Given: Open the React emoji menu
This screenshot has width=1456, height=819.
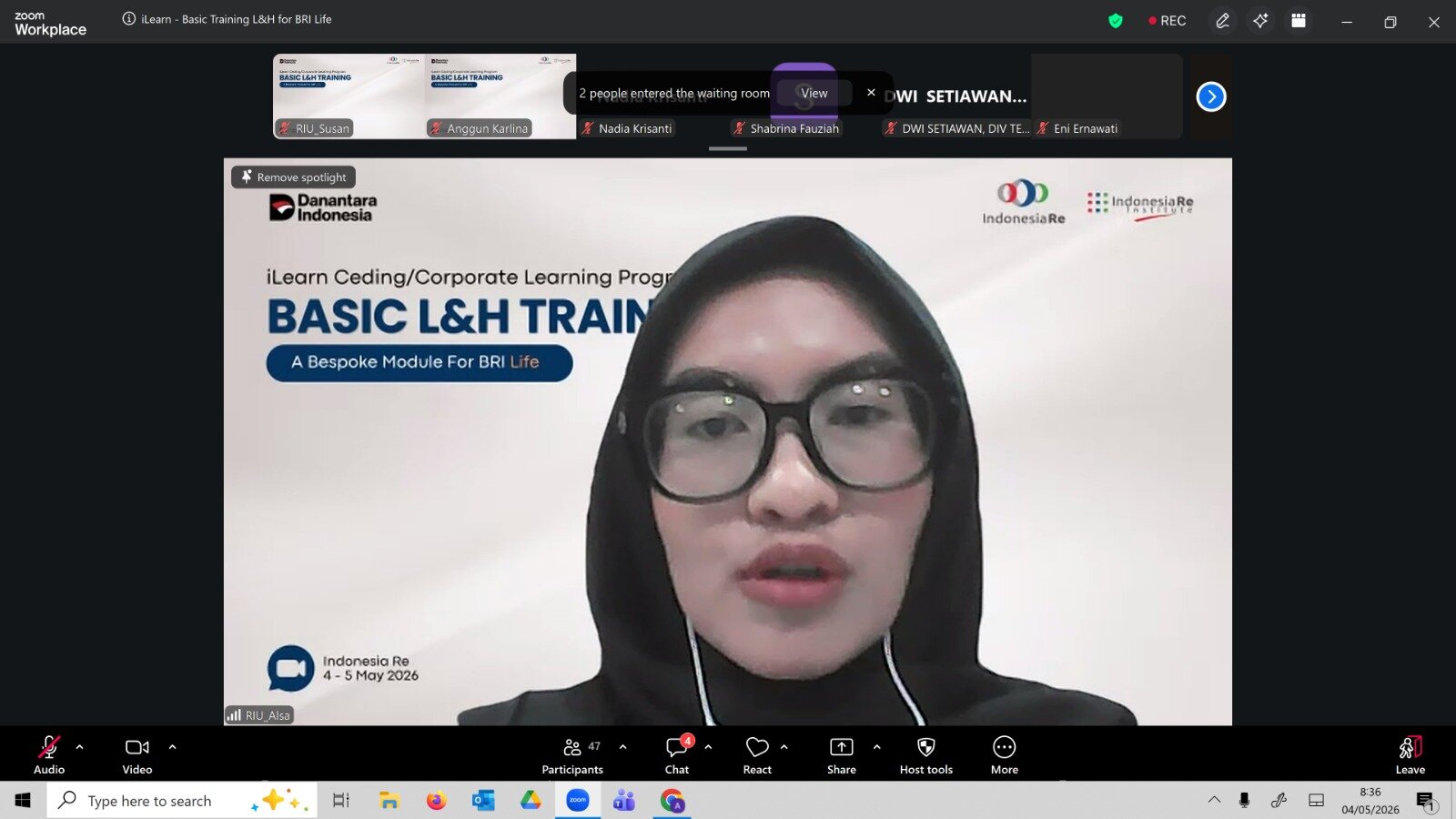Looking at the screenshot, I should tap(757, 754).
